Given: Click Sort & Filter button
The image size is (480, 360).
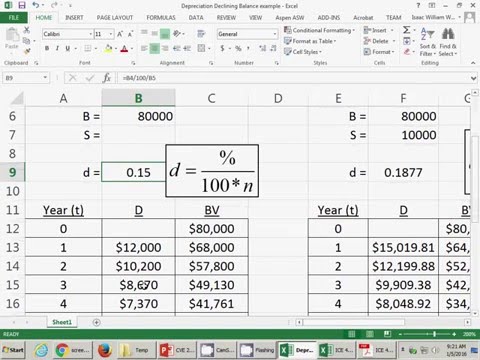Looking at the screenshot, I should pyautogui.click(x=428, y=42).
